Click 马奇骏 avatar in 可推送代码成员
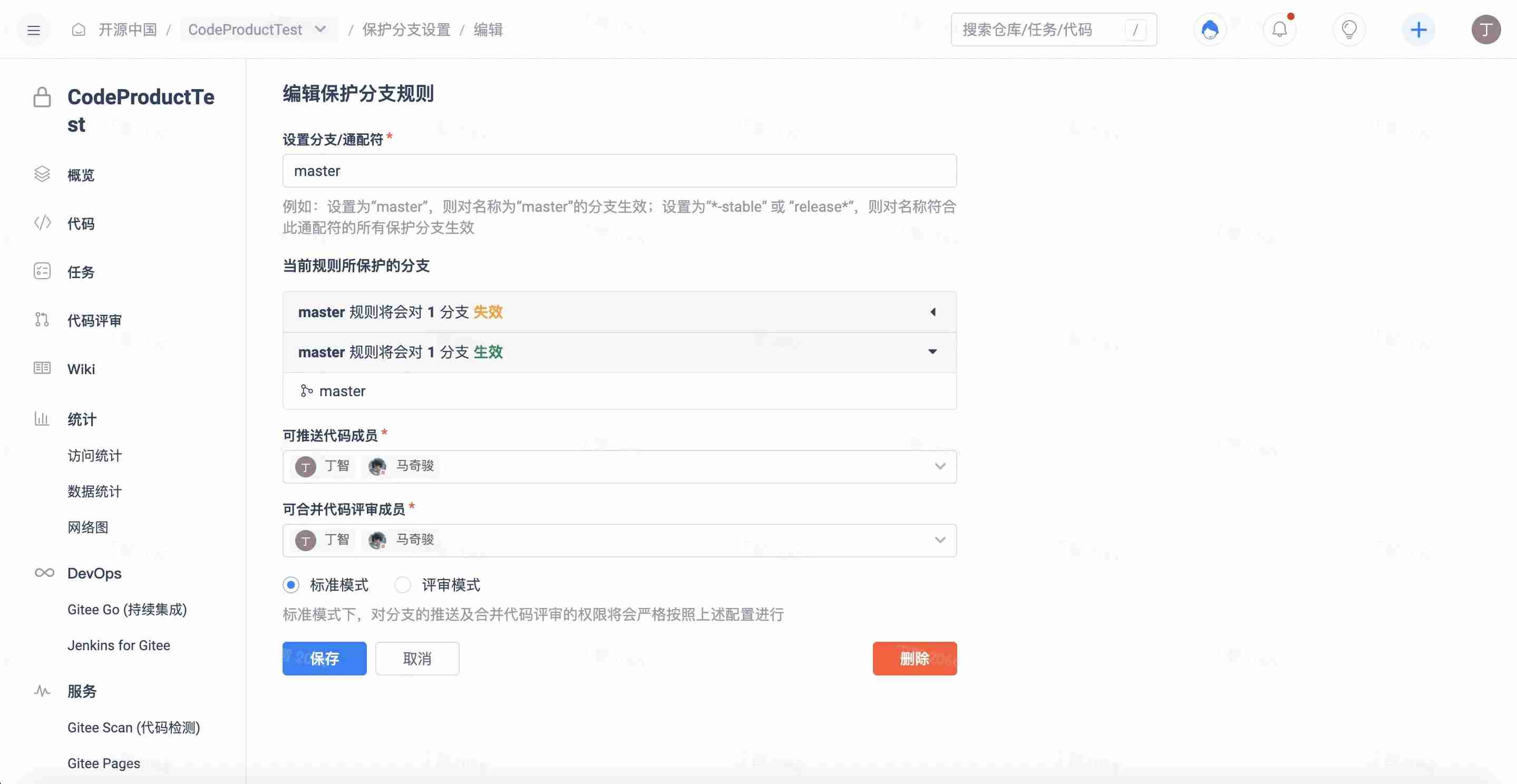The image size is (1517, 784). [377, 467]
